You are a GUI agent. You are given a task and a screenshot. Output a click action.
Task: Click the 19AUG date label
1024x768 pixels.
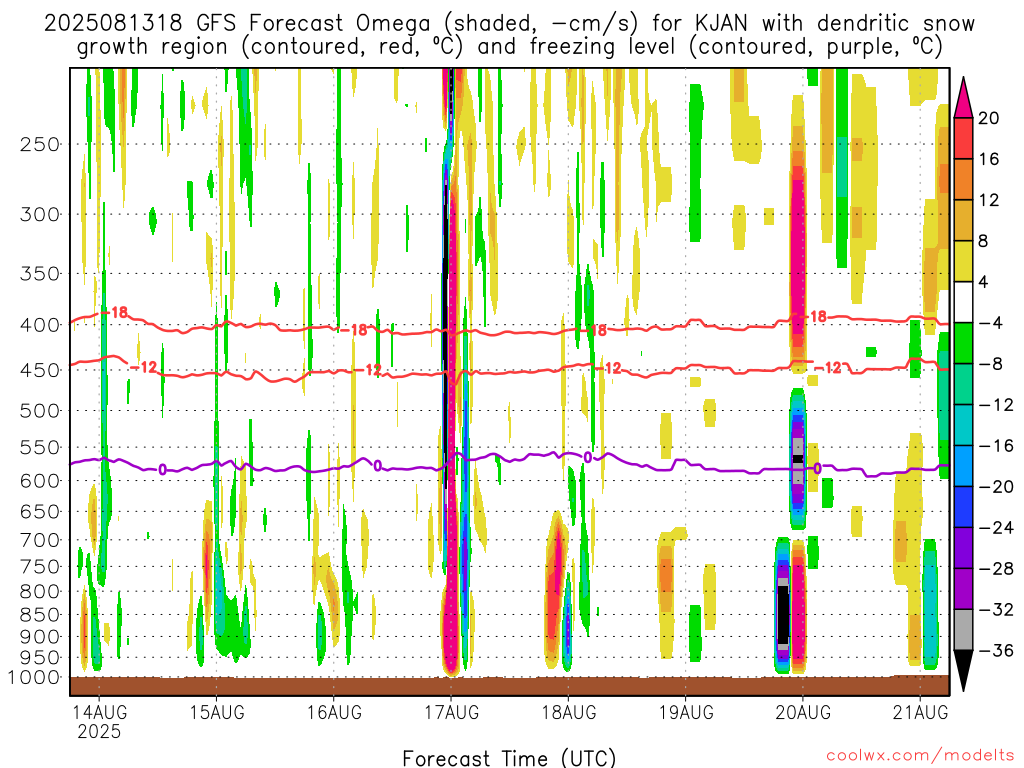coord(686,712)
